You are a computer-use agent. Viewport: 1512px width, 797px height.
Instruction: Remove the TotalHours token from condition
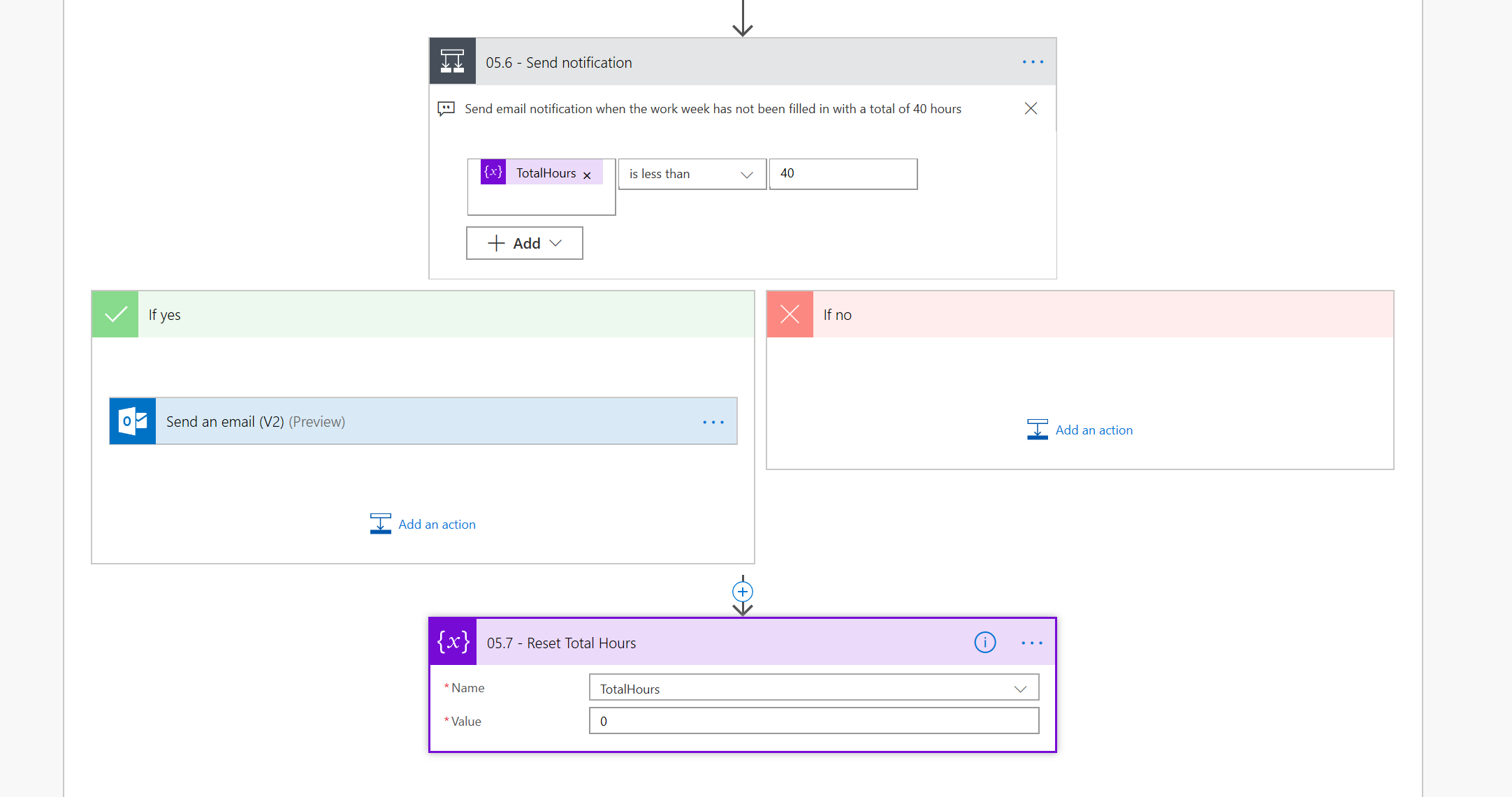[x=587, y=175]
